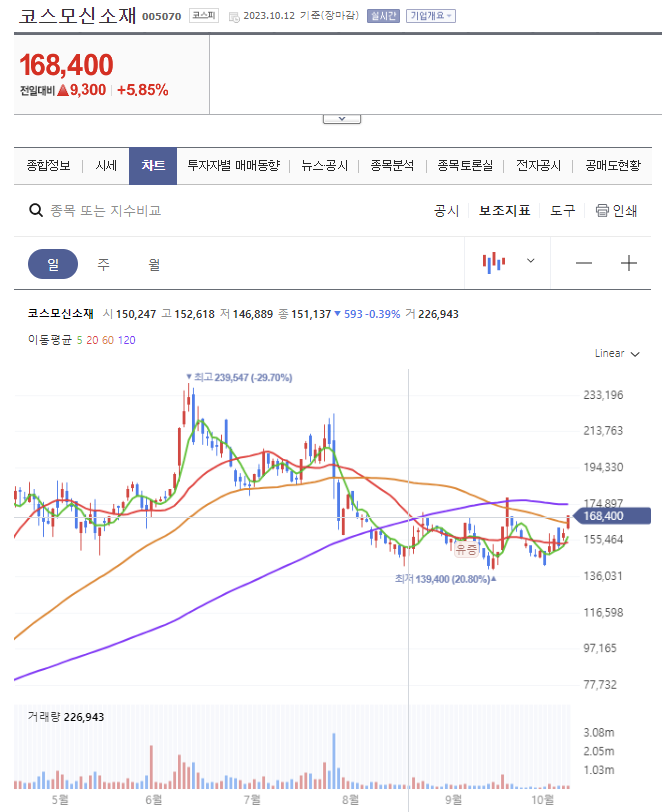
Task: Click the 보조지표 button
Action: pos(505,211)
